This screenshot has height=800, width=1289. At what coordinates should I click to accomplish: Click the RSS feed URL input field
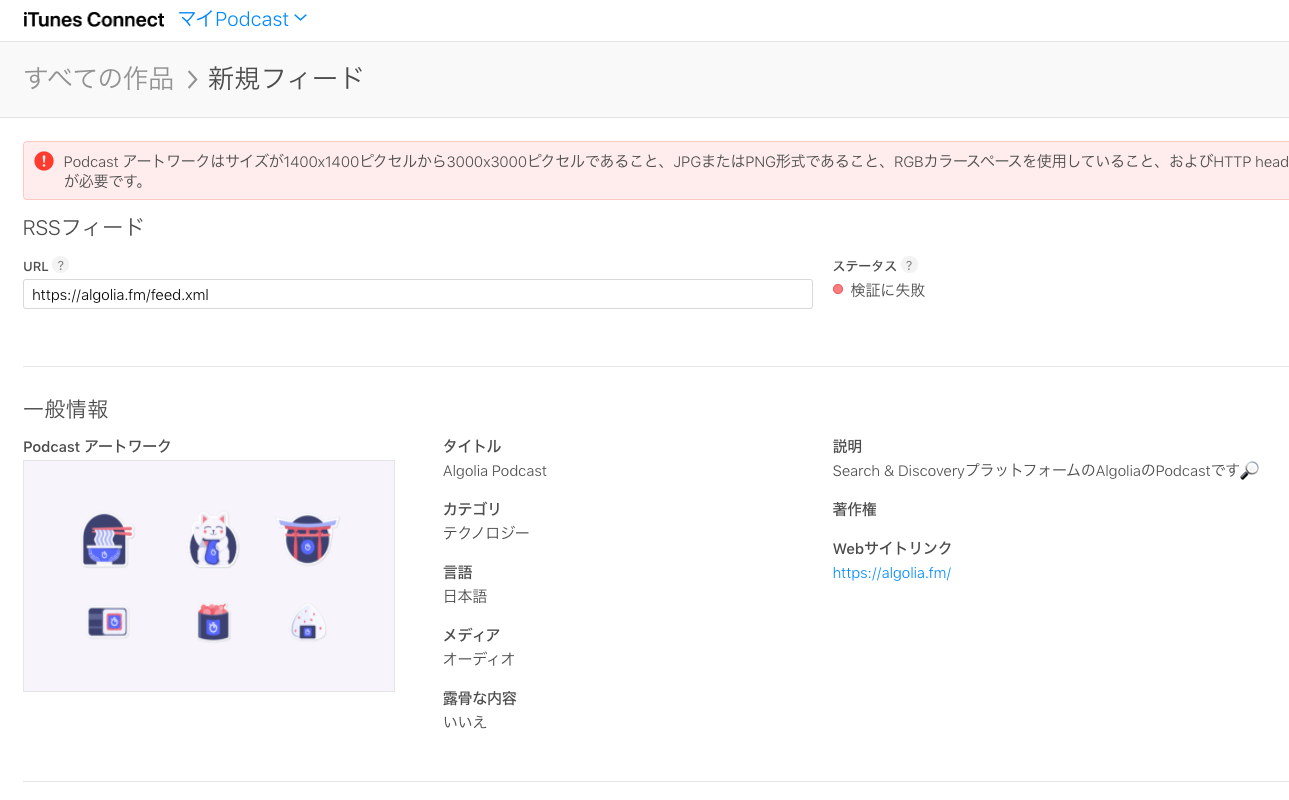(418, 294)
